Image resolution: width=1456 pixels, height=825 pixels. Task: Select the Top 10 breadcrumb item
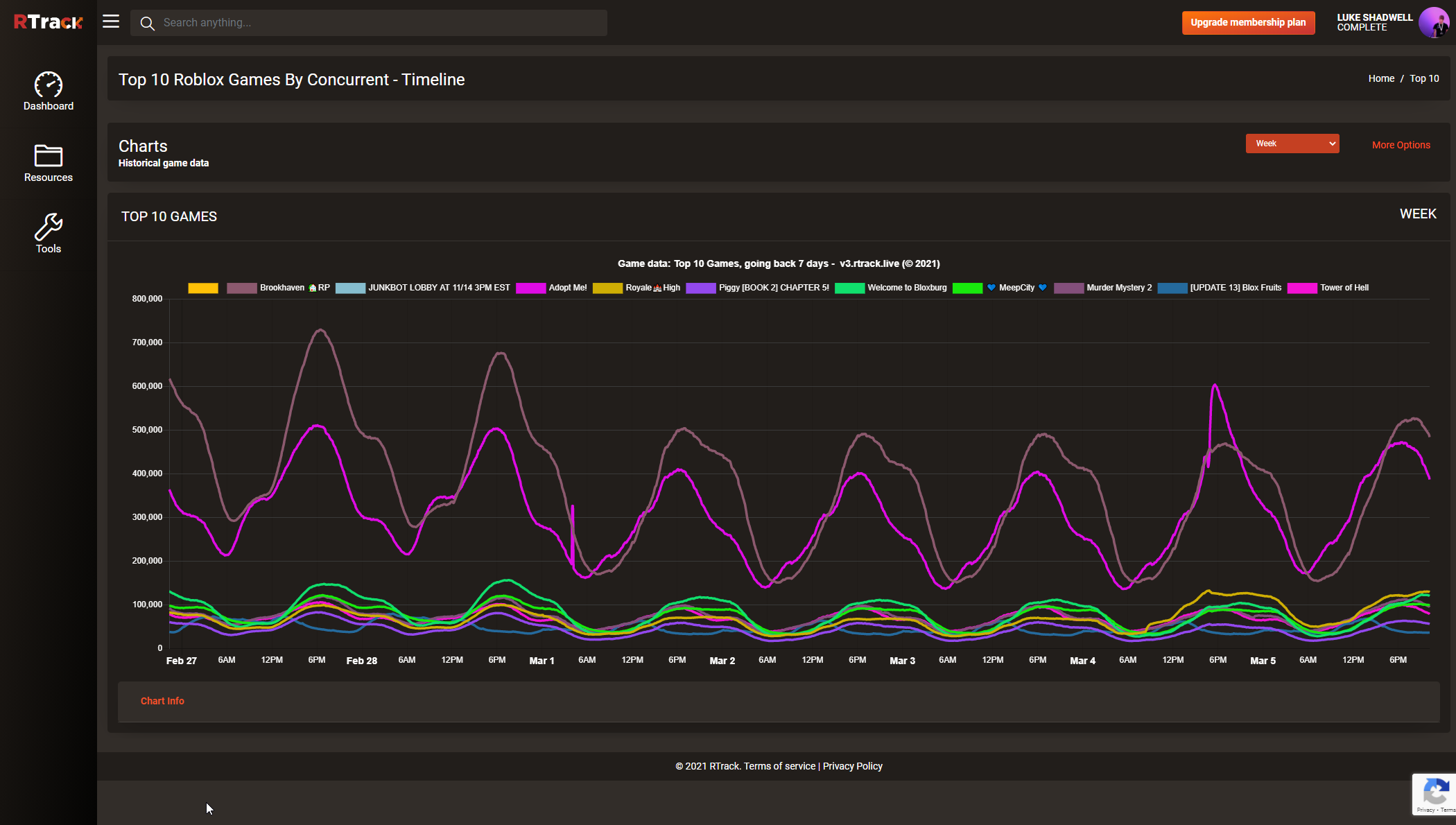point(1424,78)
